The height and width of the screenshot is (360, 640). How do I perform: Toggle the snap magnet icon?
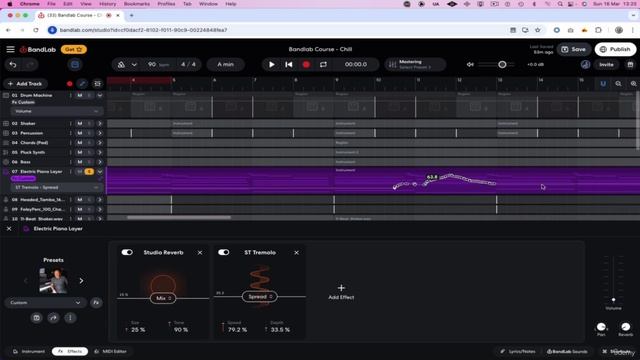(603, 84)
